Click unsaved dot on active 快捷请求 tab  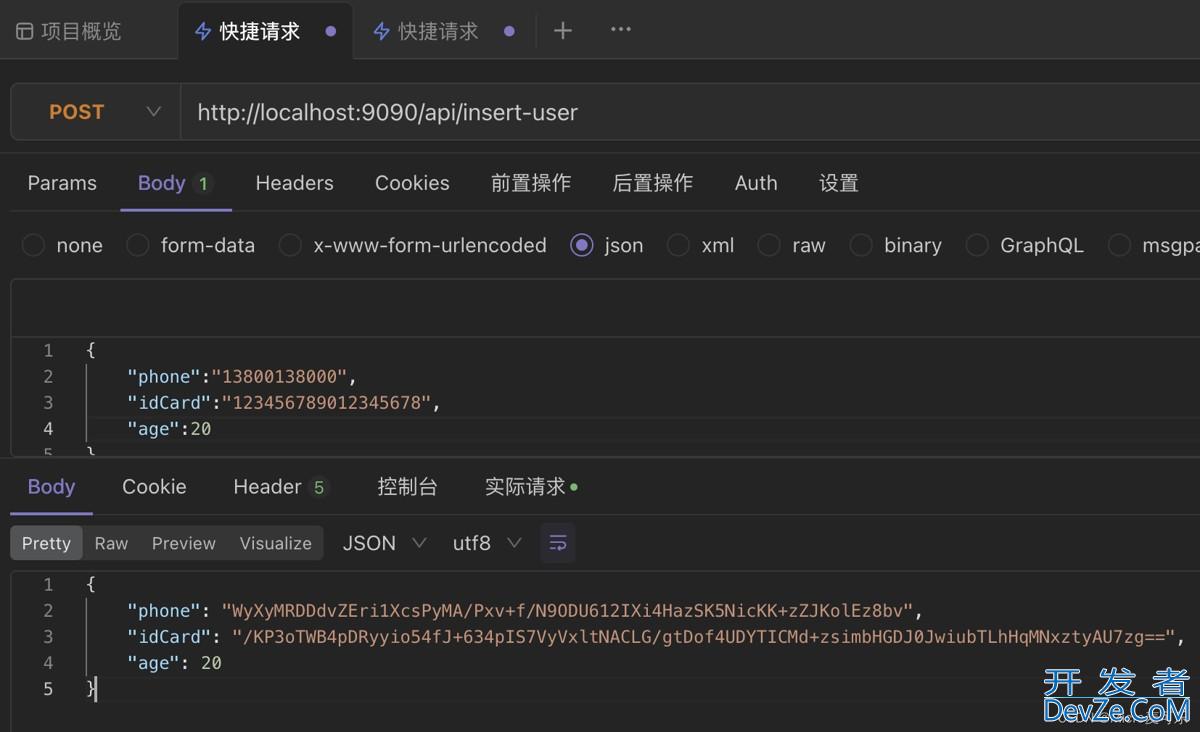click(331, 32)
